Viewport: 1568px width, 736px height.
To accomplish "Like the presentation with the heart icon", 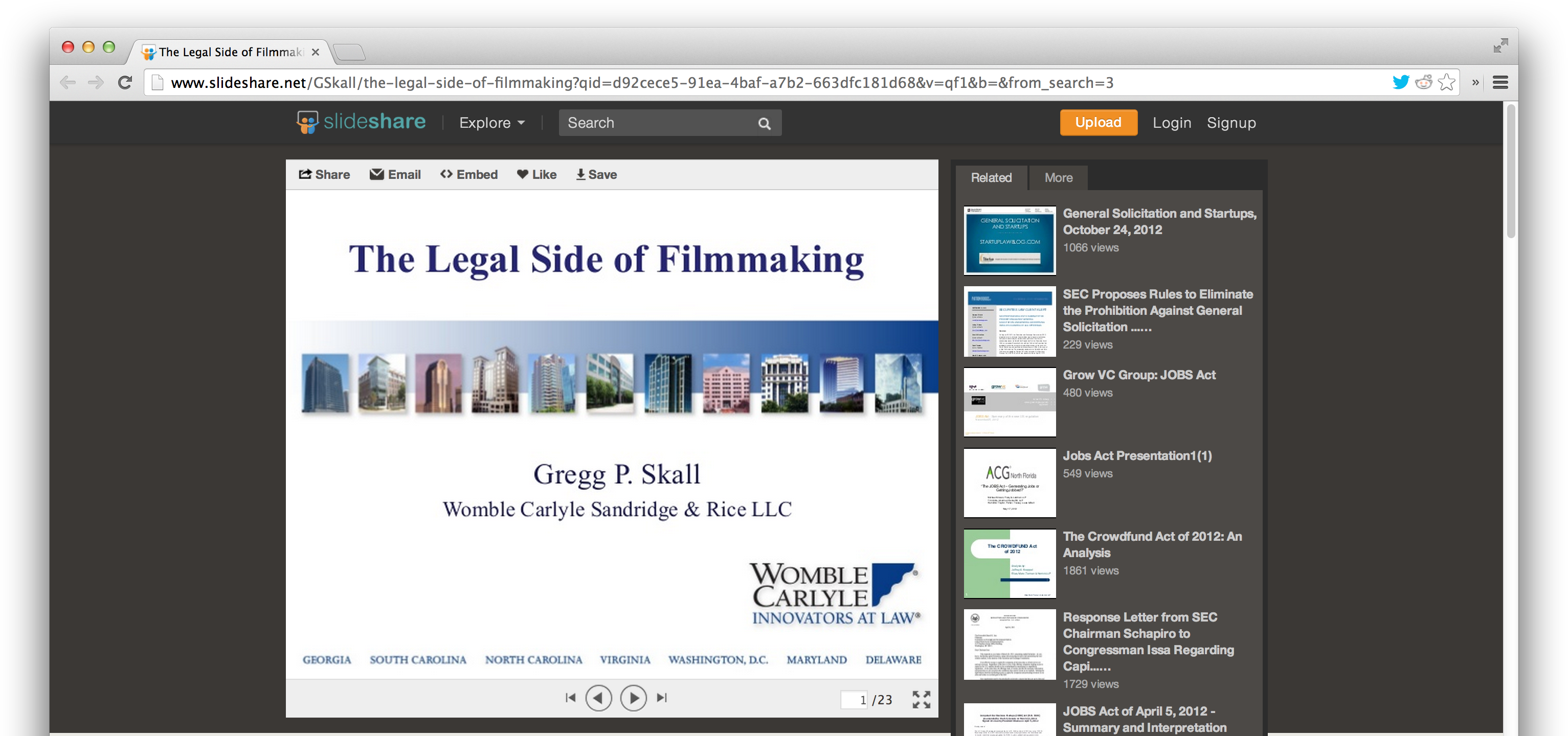I will pyautogui.click(x=535, y=175).
